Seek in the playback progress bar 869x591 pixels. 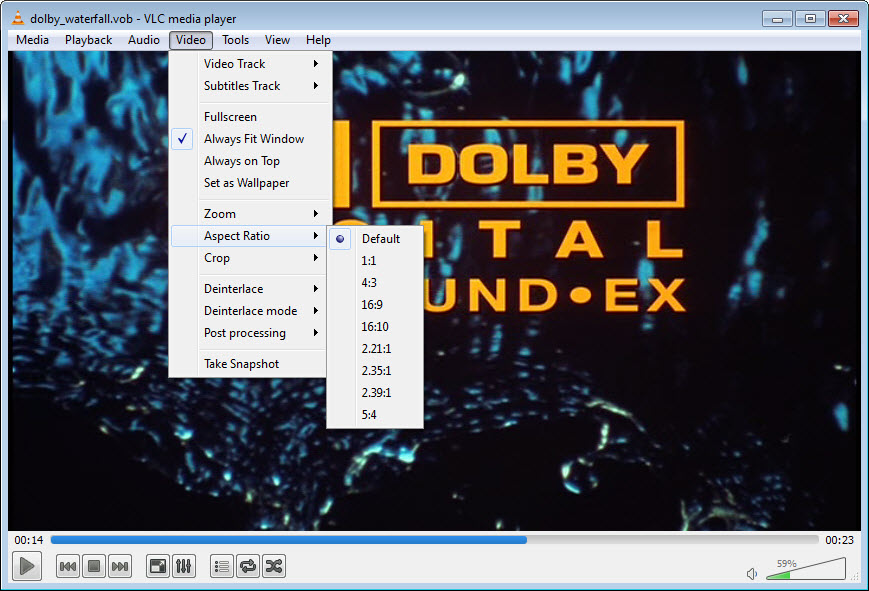[434, 539]
